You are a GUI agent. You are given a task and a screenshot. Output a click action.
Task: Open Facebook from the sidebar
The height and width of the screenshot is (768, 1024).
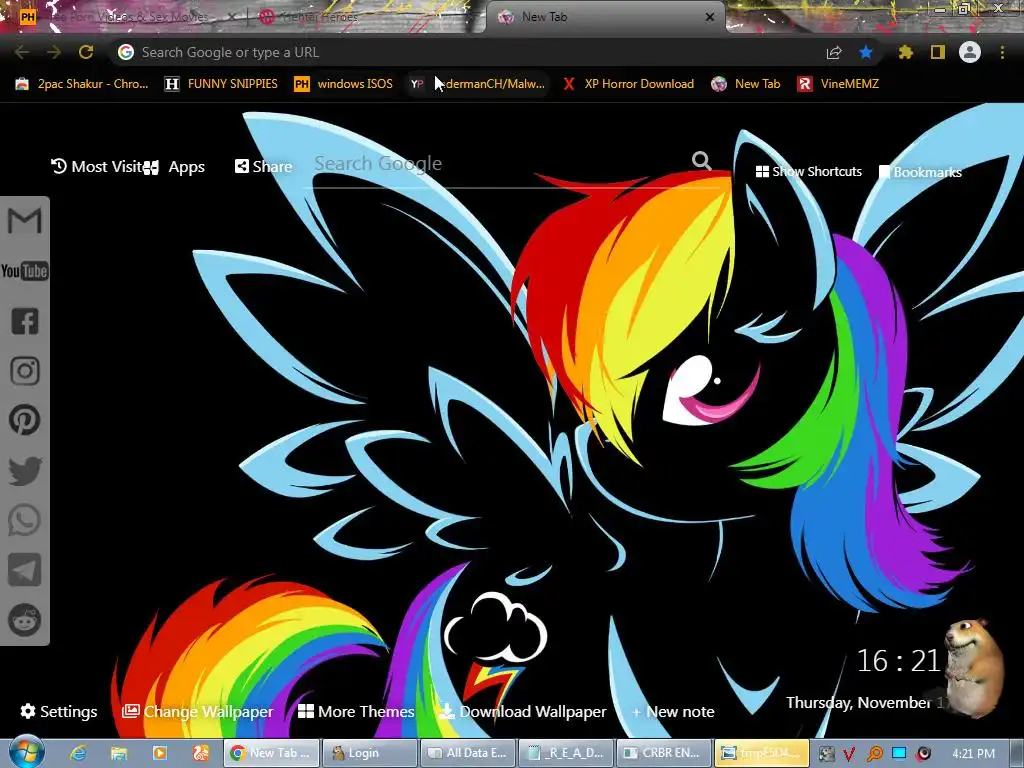(x=25, y=321)
